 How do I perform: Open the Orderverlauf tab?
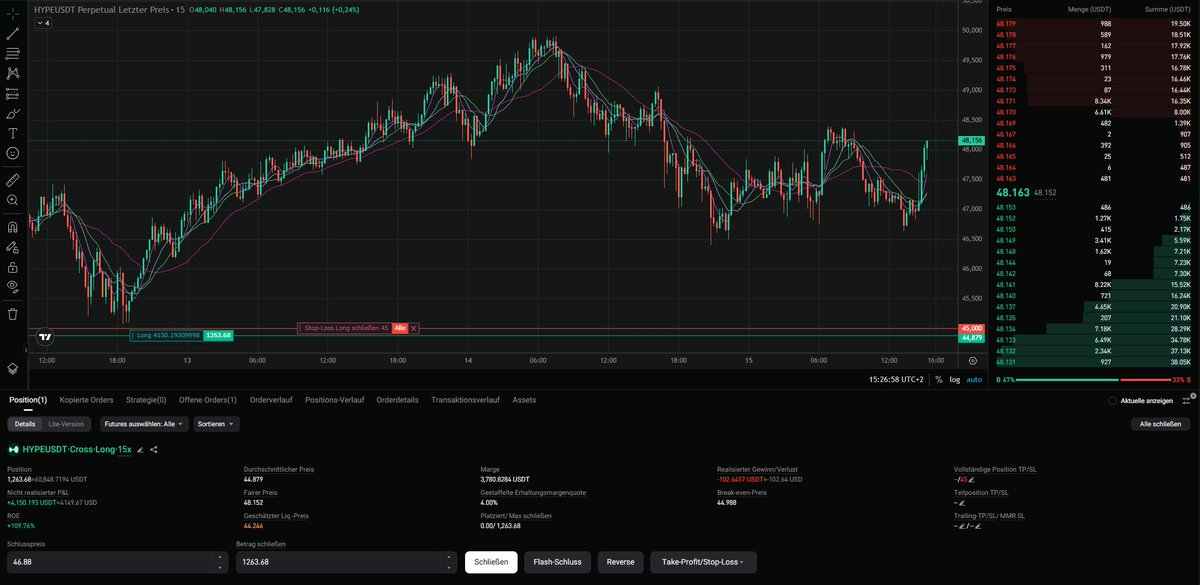pos(271,399)
